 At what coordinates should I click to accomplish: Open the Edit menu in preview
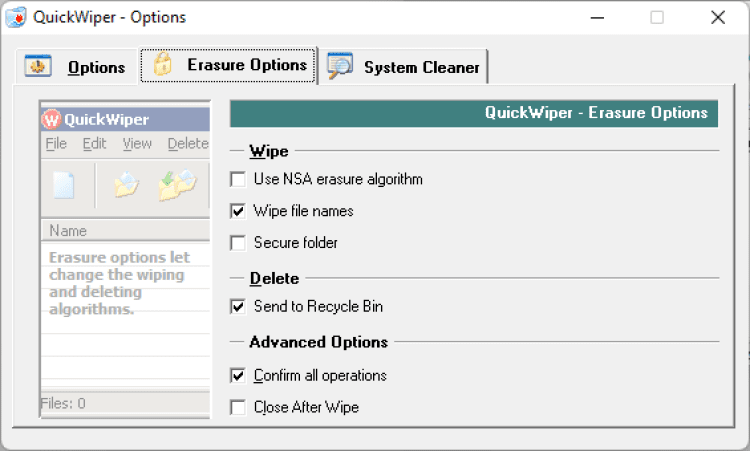point(94,144)
